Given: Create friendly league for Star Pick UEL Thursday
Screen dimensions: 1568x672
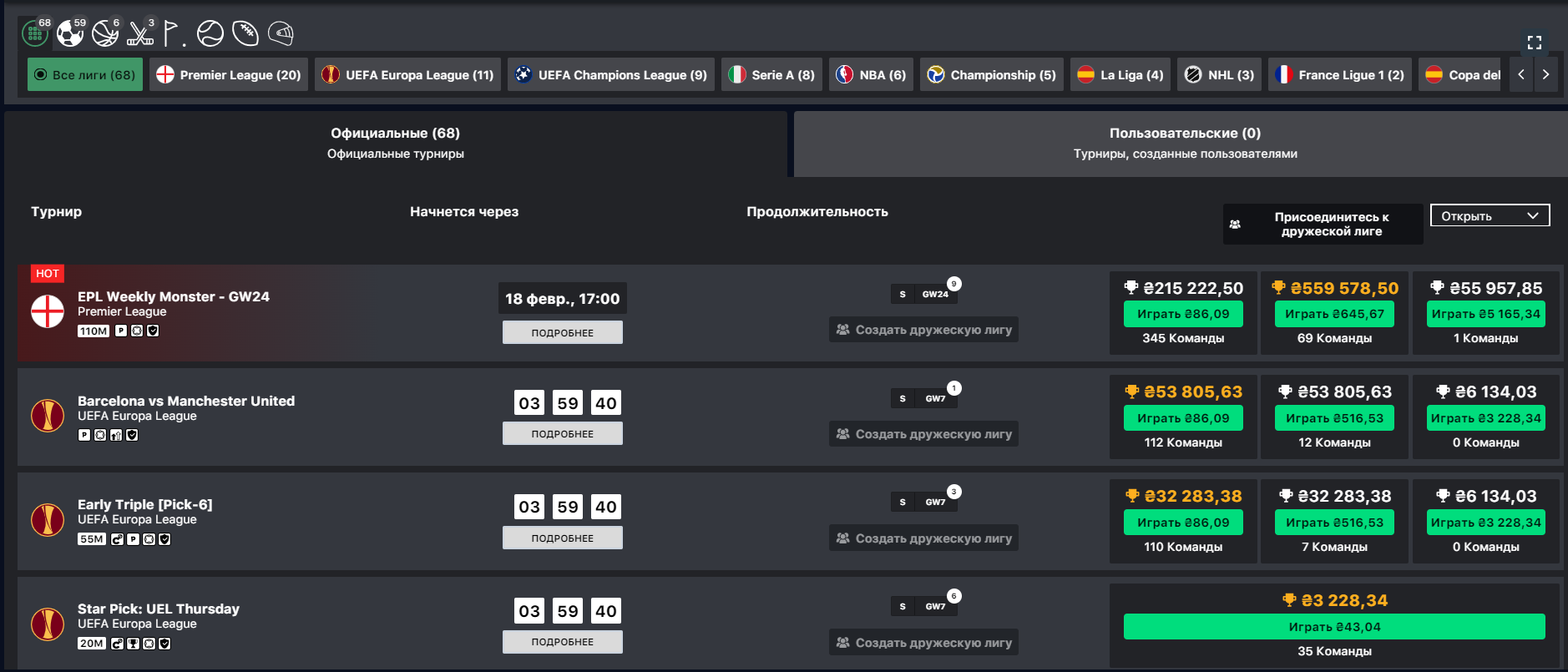Looking at the screenshot, I should point(923,642).
